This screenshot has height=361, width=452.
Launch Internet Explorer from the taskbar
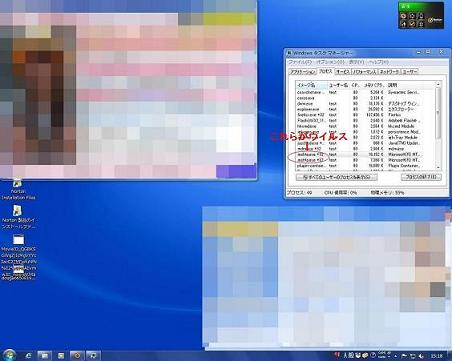click(x=28, y=356)
